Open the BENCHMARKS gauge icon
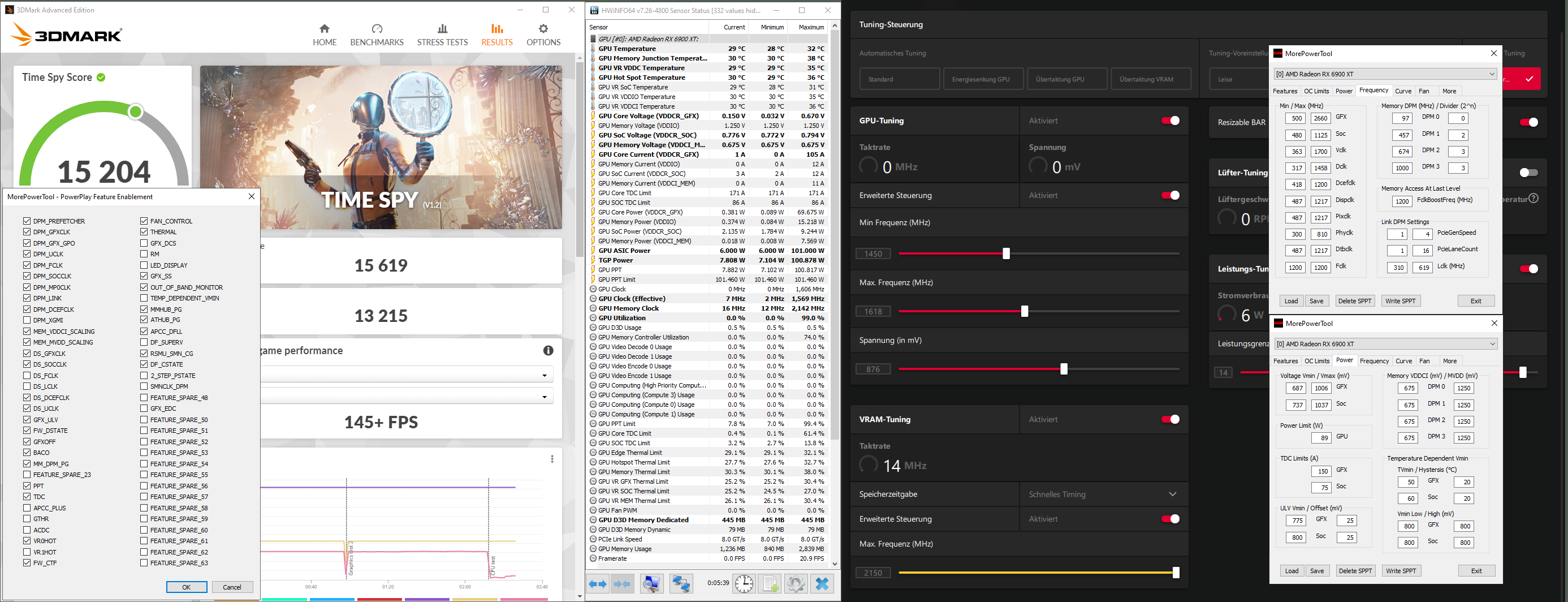 click(377, 29)
